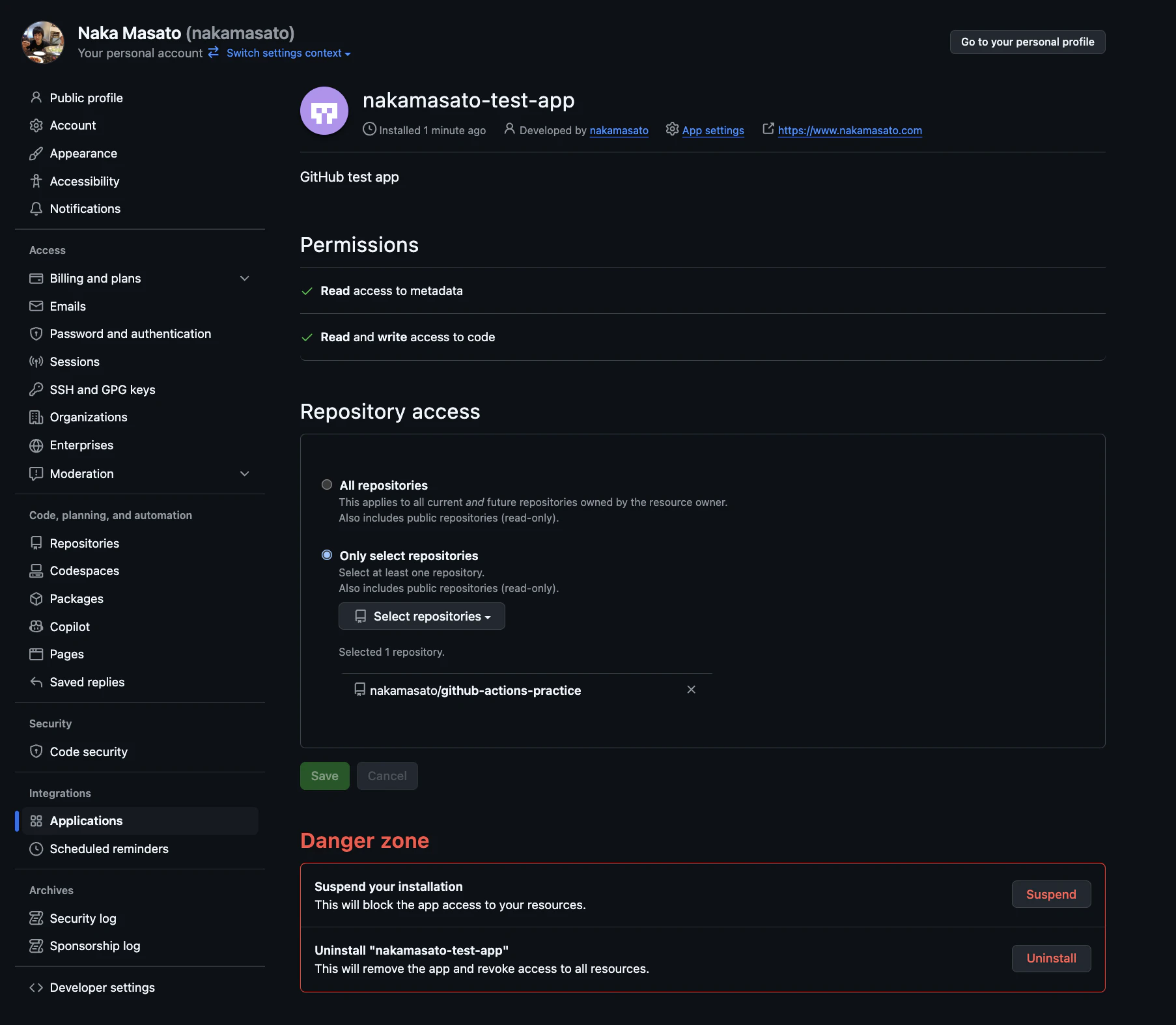Click the SSH and GPG key icon

[x=36, y=389]
